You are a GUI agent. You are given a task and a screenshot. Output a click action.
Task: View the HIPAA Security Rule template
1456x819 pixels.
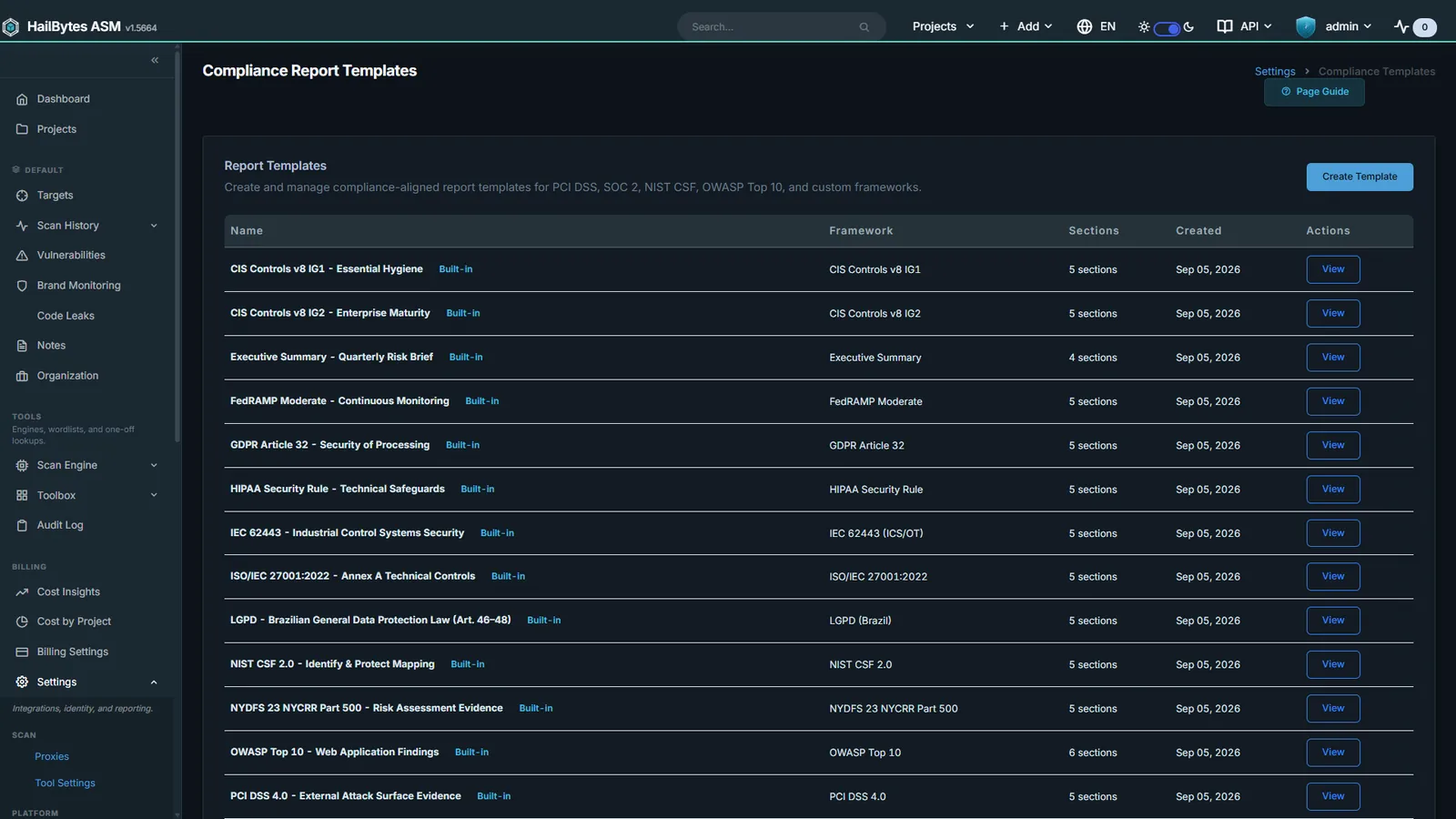(x=1333, y=490)
